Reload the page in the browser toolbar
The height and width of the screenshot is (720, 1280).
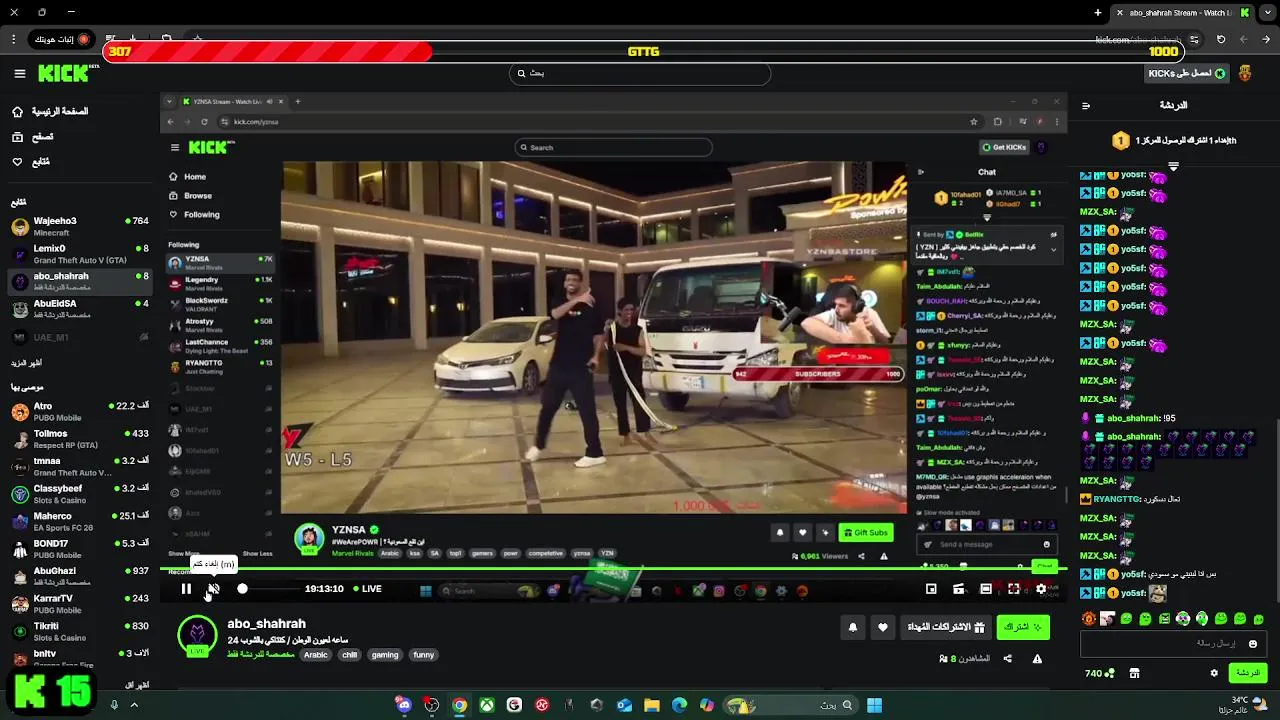(1221, 39)
